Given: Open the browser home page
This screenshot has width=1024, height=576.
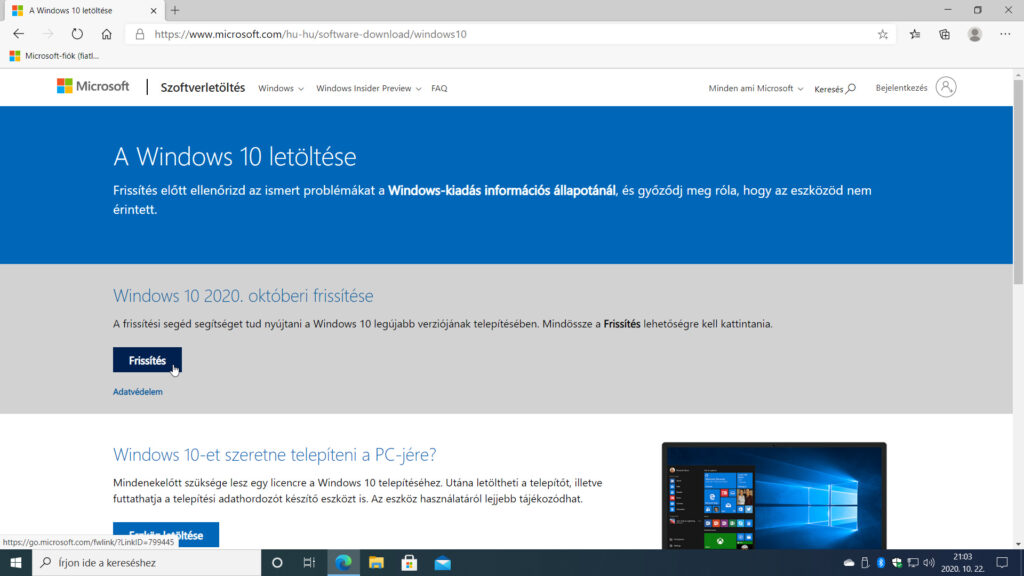Looking at the screenshot, I should tap(106, 34).
